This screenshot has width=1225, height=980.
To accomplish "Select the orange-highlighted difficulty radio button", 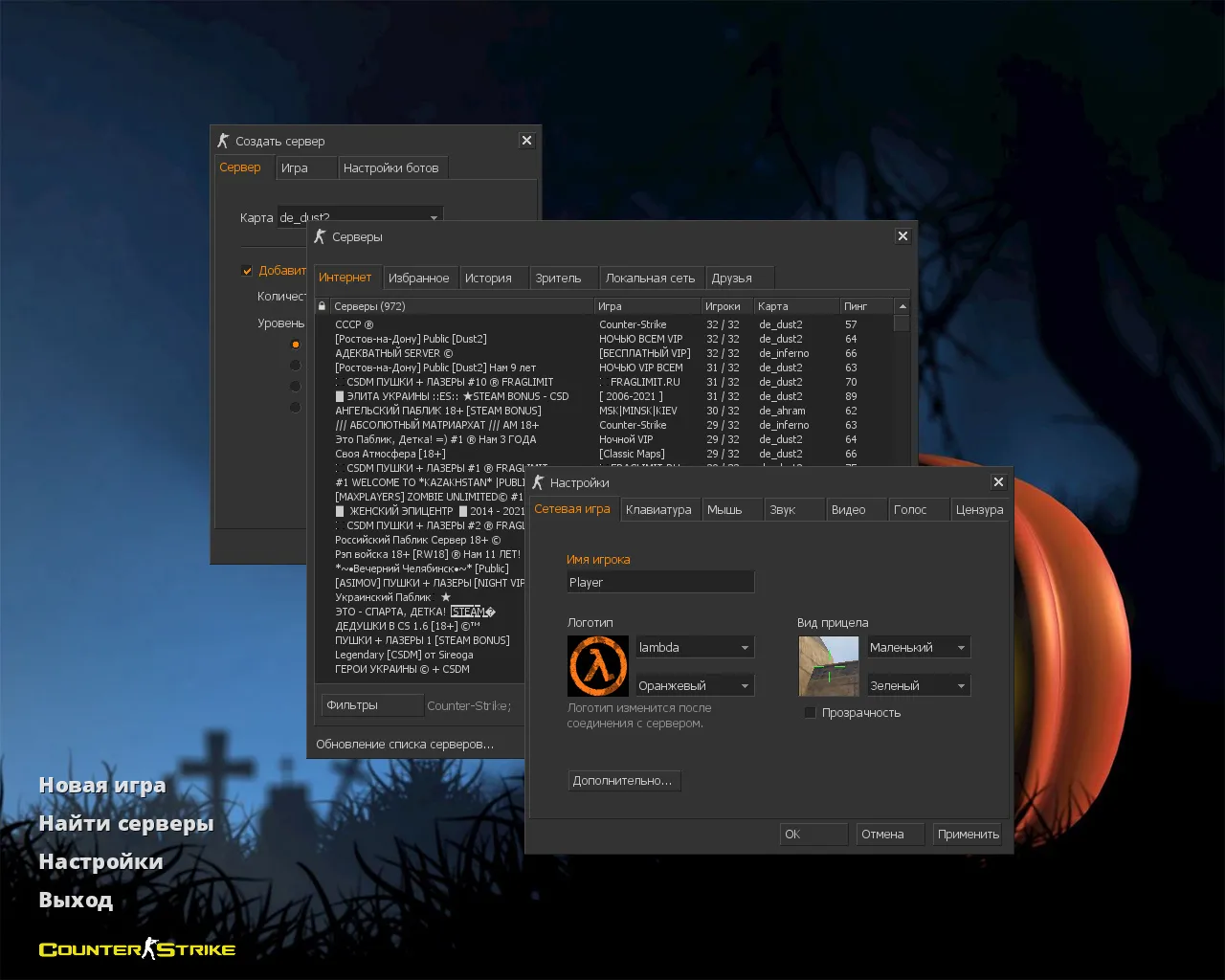I will point(295,345).
